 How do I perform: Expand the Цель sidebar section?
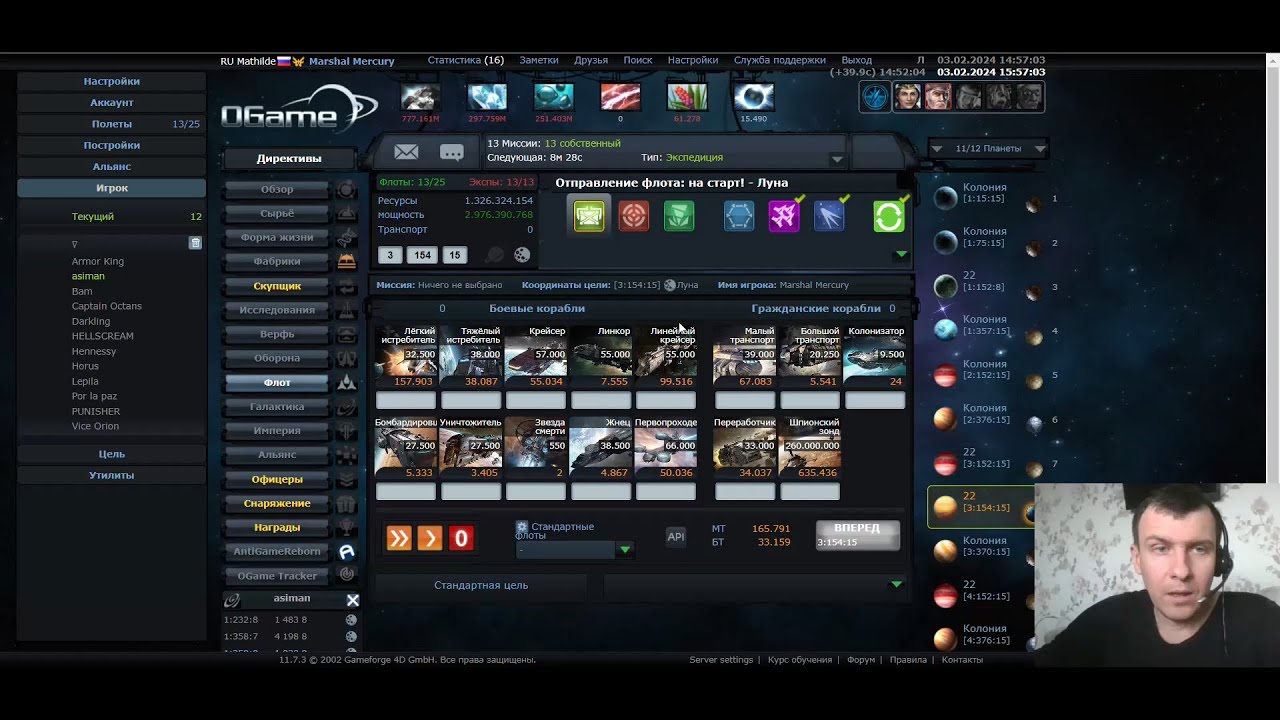(112, 454)
